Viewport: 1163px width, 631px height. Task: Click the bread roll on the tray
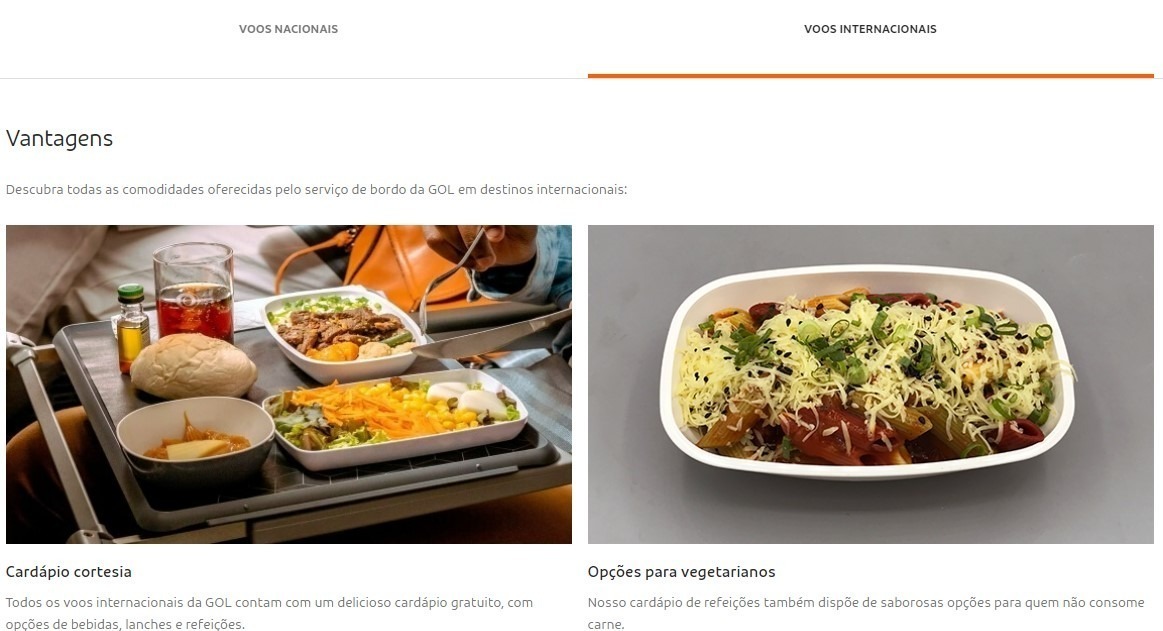click(x=193, y=366)
